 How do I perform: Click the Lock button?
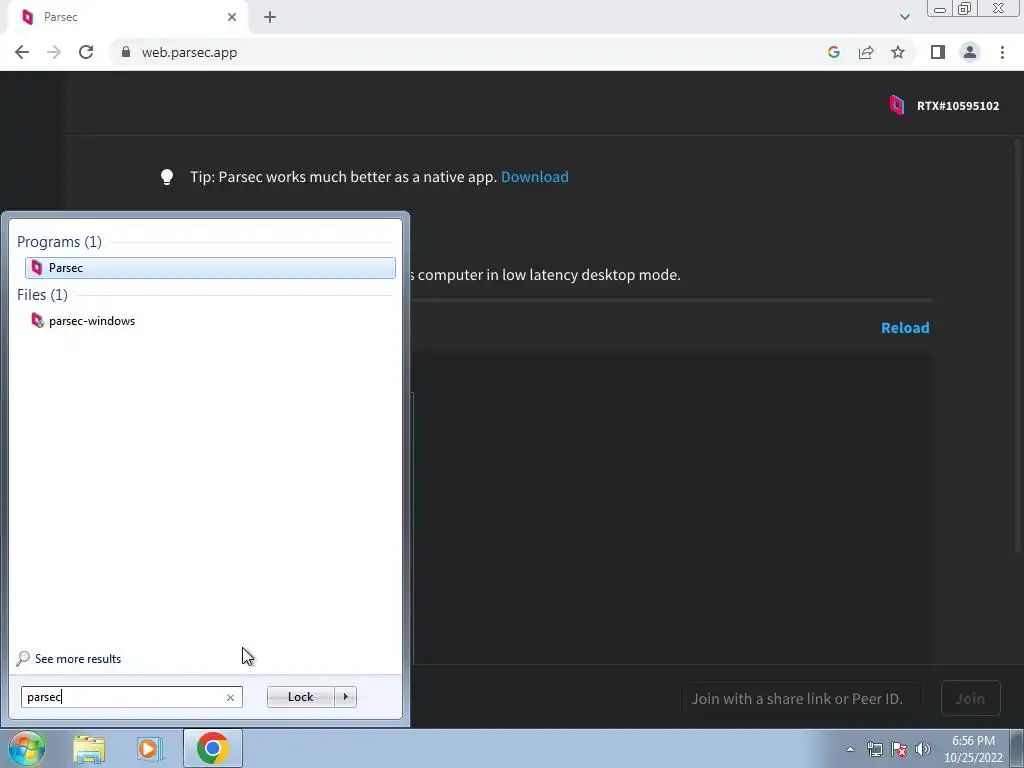point(300,697)
